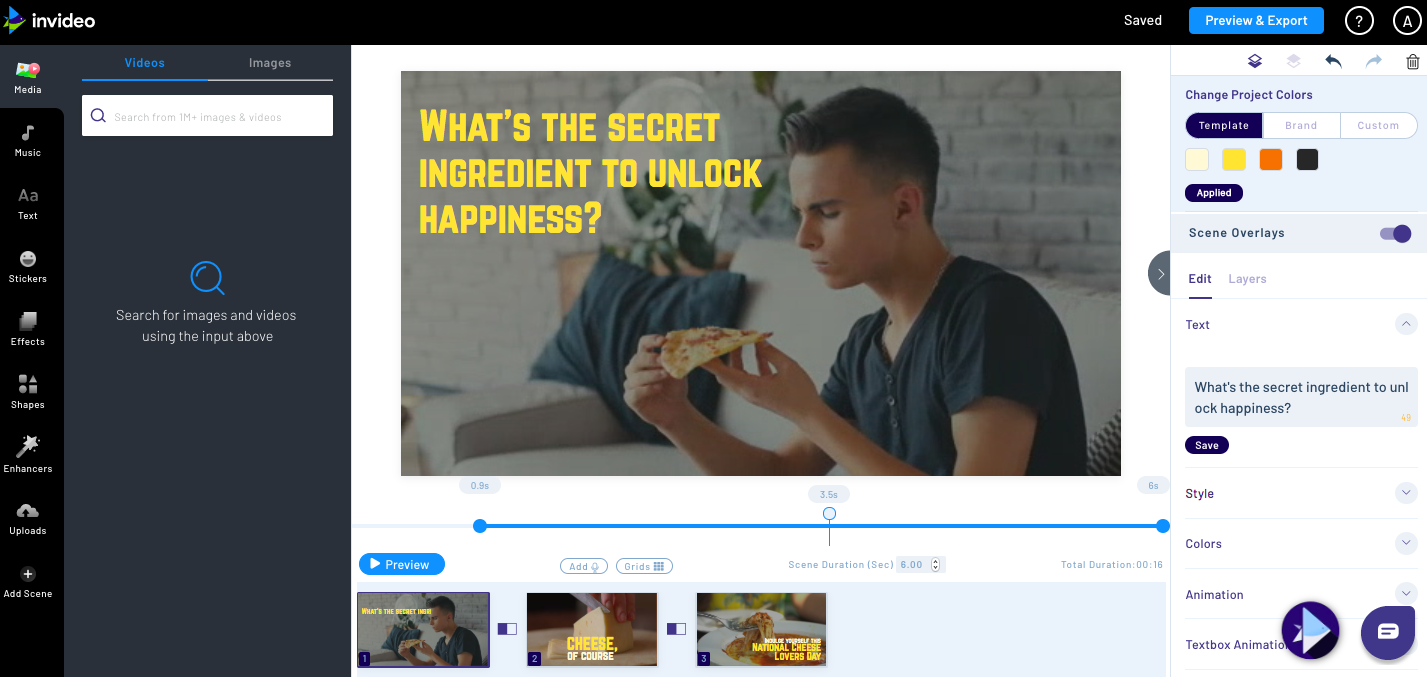Screen dimensions: 1427x677
Task: Toggle transition between scene 2 and 3
Action: pos(677,629)
